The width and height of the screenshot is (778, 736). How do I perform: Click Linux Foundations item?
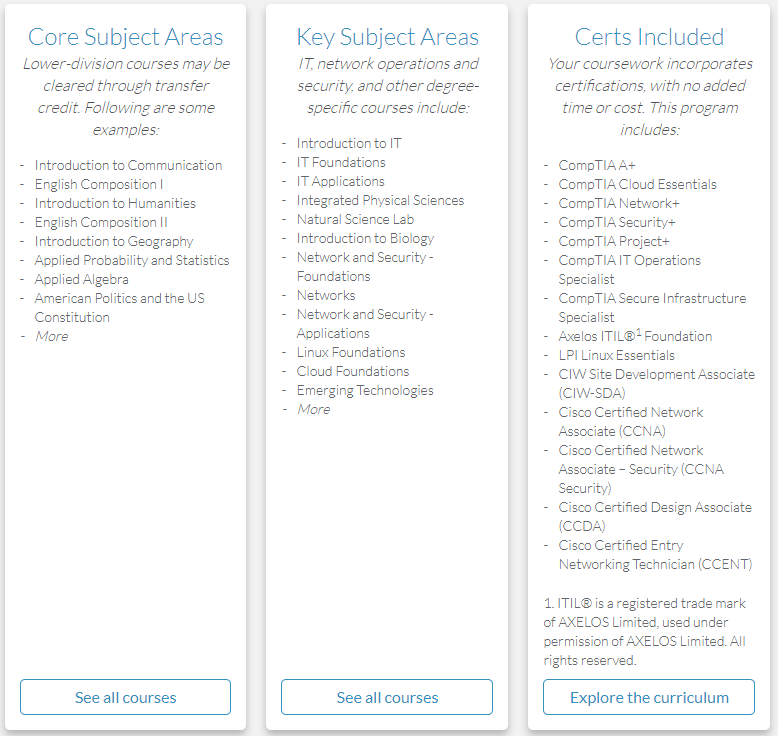click(351, 352)
